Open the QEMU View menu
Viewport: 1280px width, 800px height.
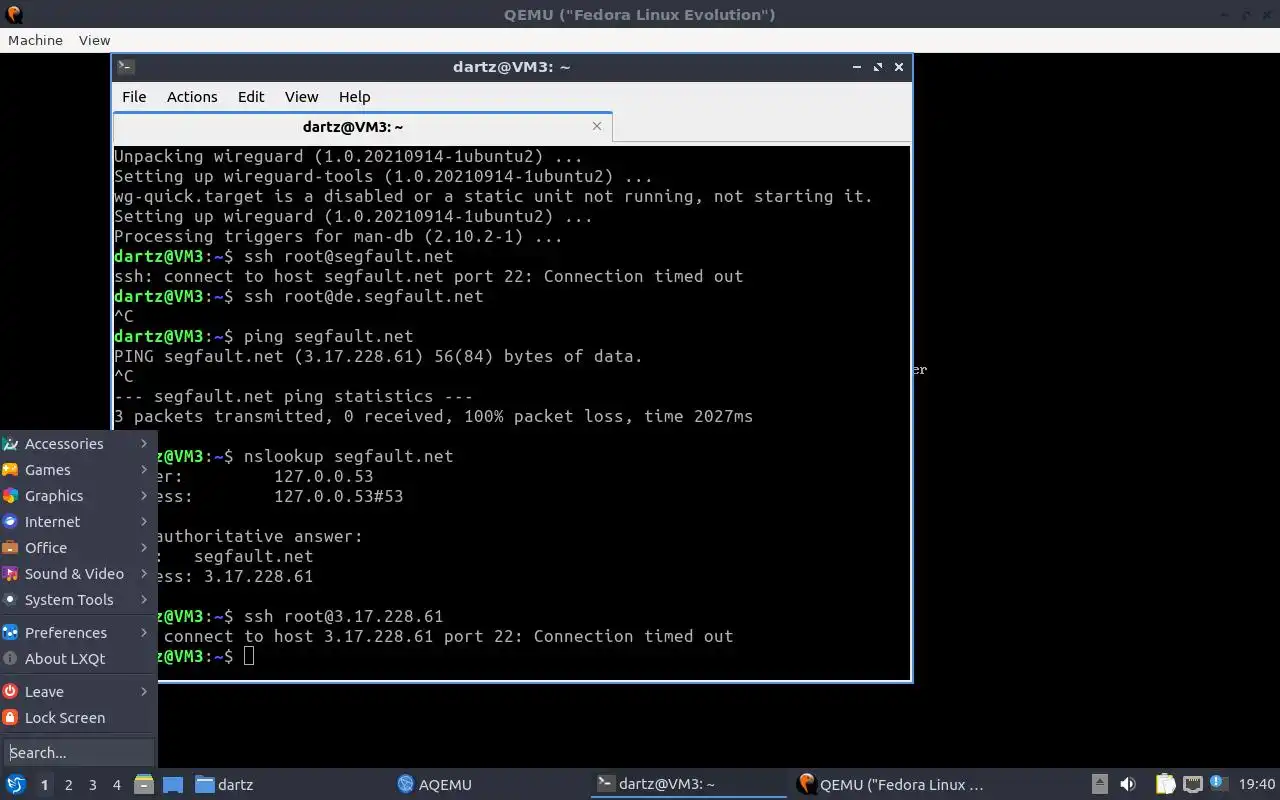[x=94, y=40]
